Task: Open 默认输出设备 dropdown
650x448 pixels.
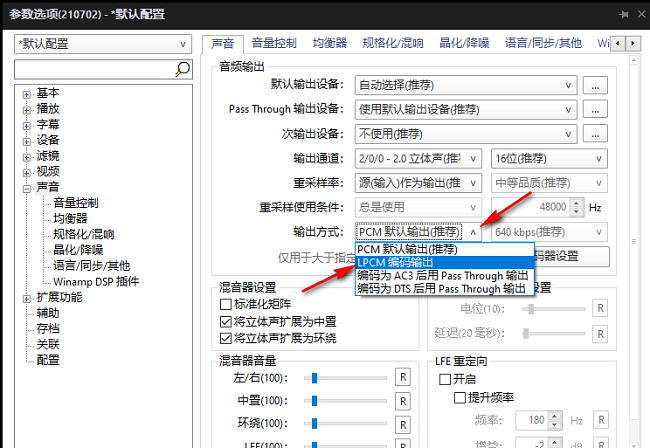Action: point(466,85)
